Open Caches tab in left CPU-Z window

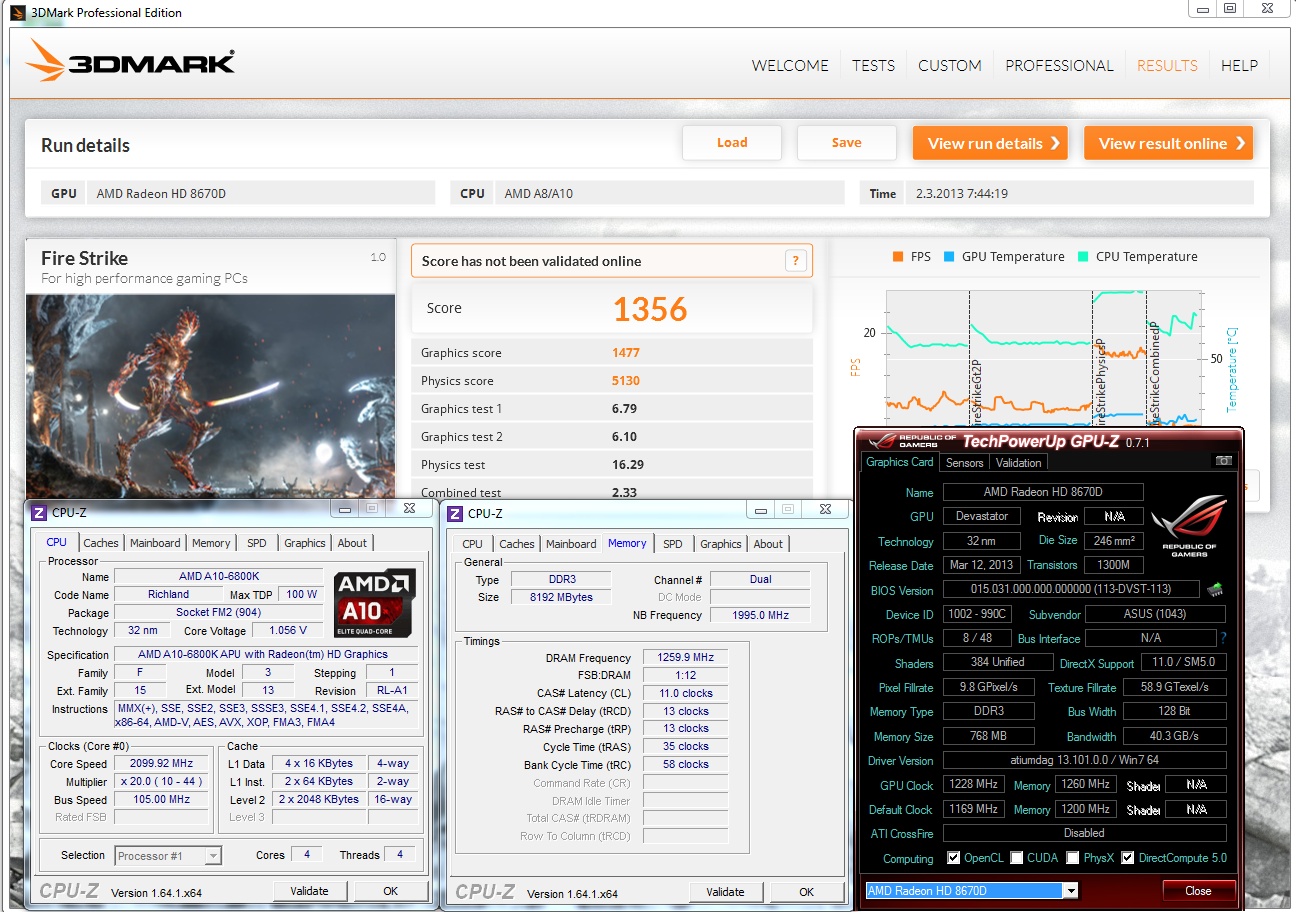pos(100,543)
